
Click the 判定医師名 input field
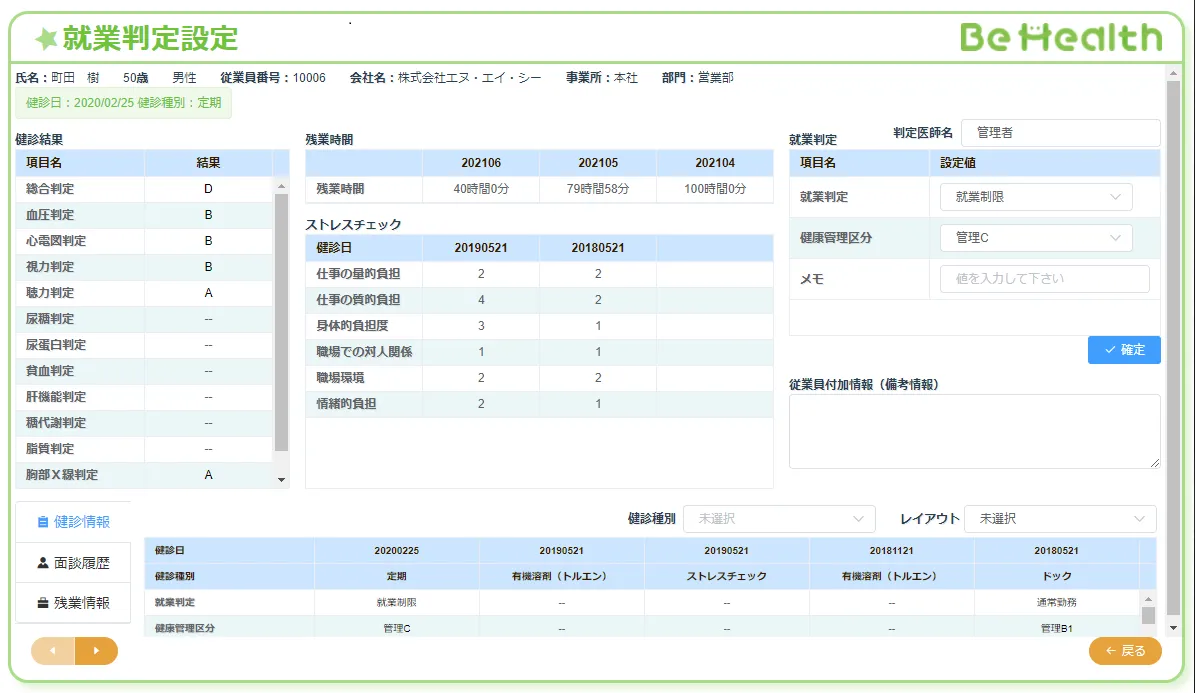(1060, 132)
